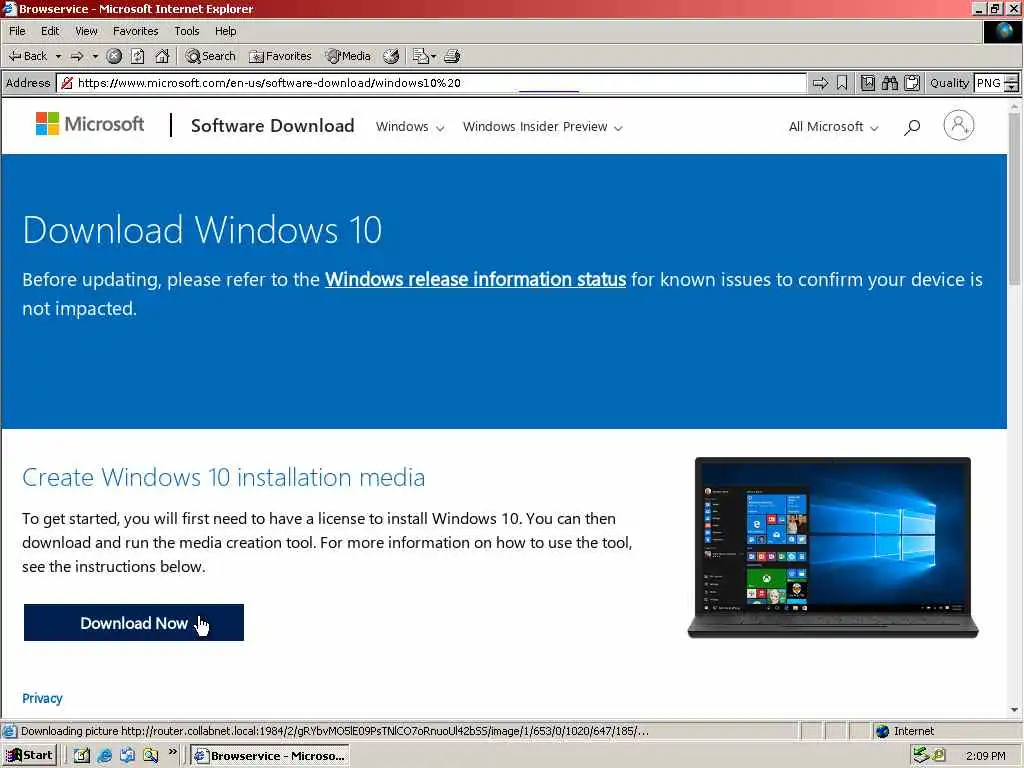
Task: Click the network tray icon
Action: coord(921,755)
